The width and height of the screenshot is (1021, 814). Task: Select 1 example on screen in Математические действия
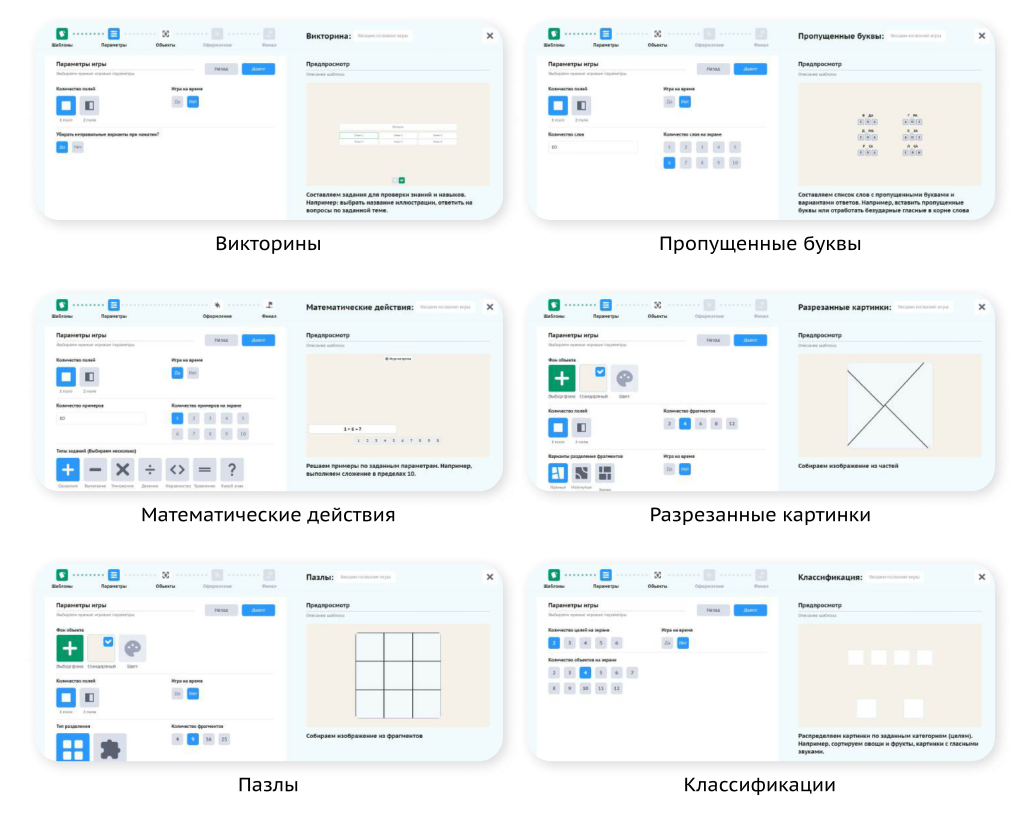(177, 418)
